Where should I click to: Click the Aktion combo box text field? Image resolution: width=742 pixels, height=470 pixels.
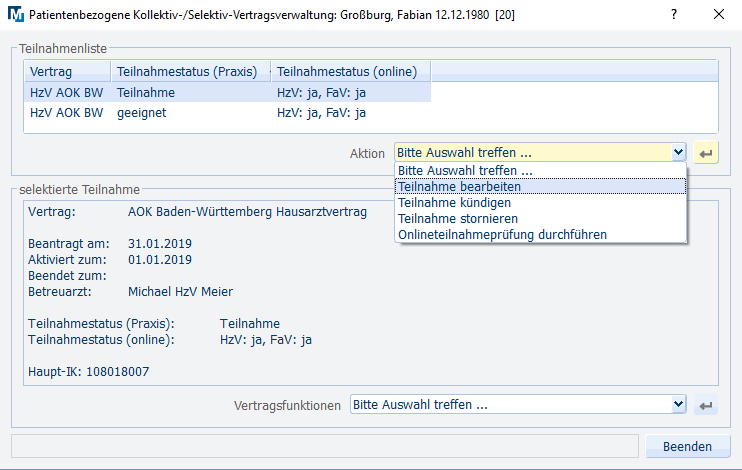tap(531, 153)
